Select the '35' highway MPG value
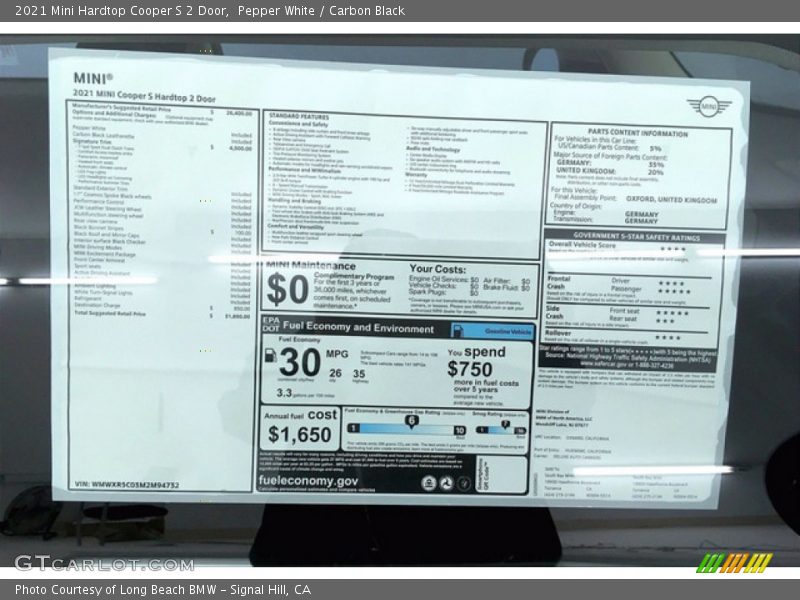The height and width of the screenshot is (600, 800). tap(359, 374)
